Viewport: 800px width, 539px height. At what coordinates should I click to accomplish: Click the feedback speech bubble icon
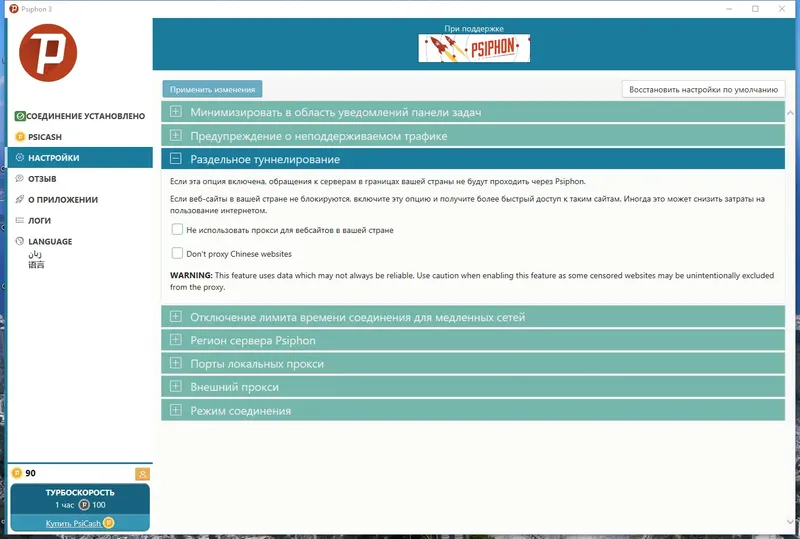[x=20, y=179]
